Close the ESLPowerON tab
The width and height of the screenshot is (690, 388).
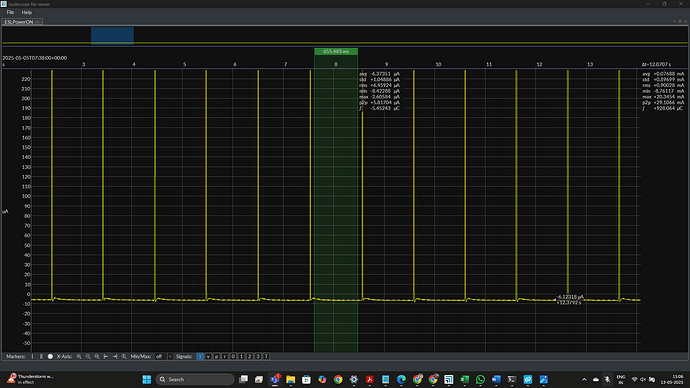(38, 22)
